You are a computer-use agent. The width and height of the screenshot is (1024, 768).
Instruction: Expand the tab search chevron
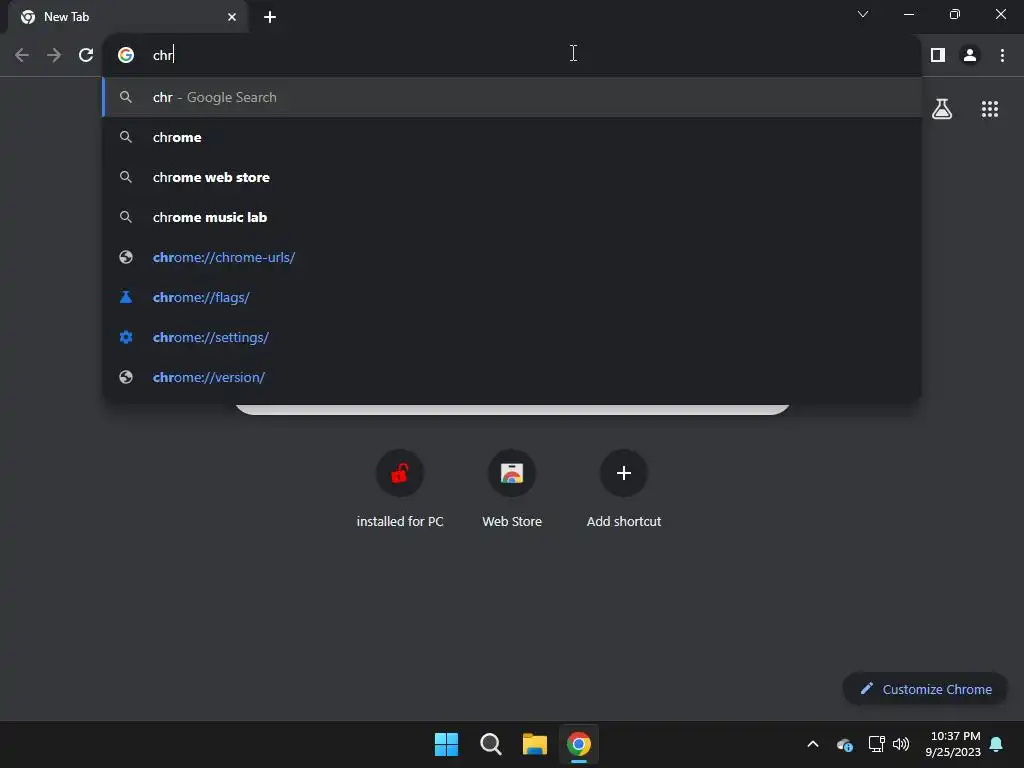863,14
